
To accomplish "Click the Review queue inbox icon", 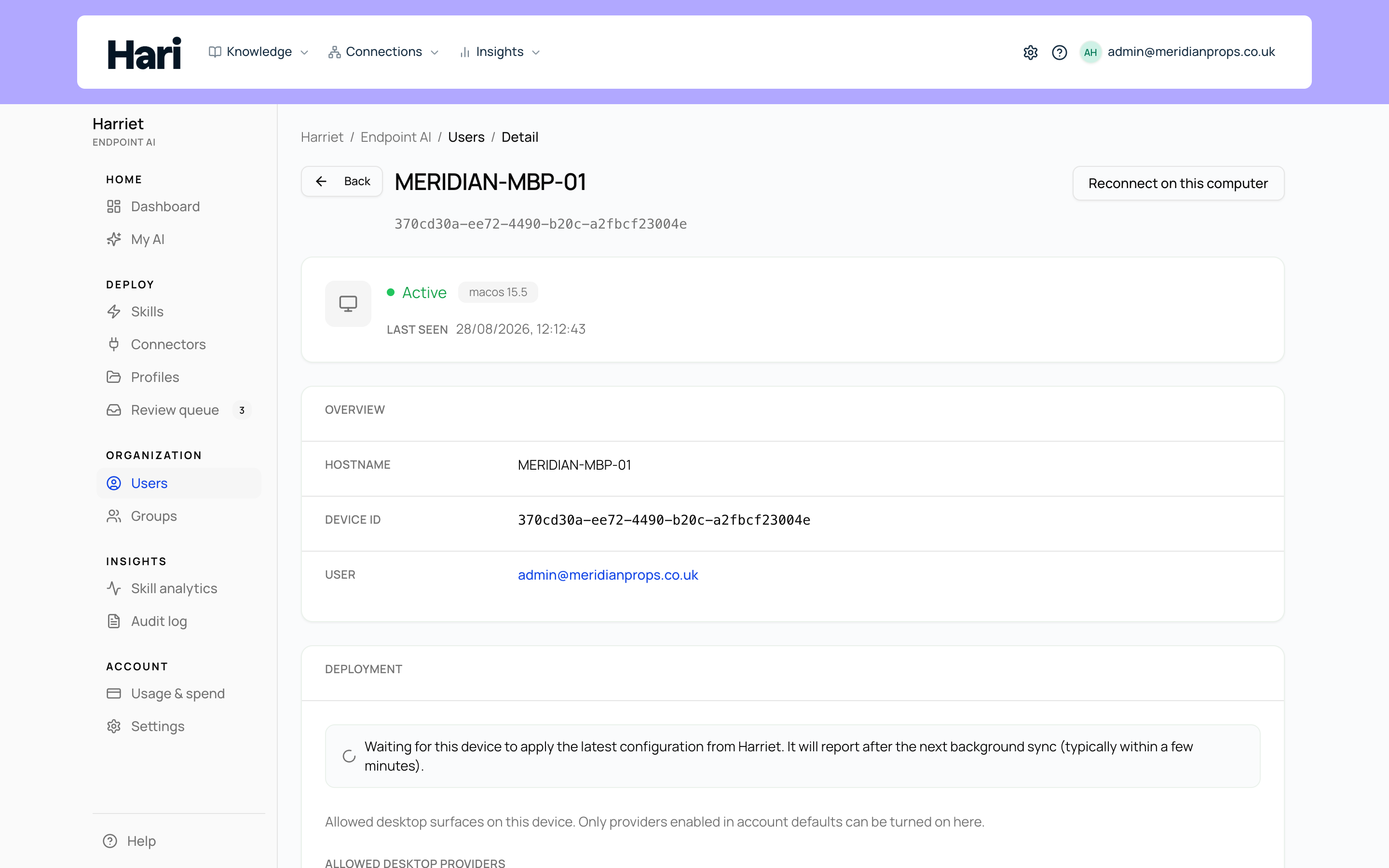I will 114,410.
